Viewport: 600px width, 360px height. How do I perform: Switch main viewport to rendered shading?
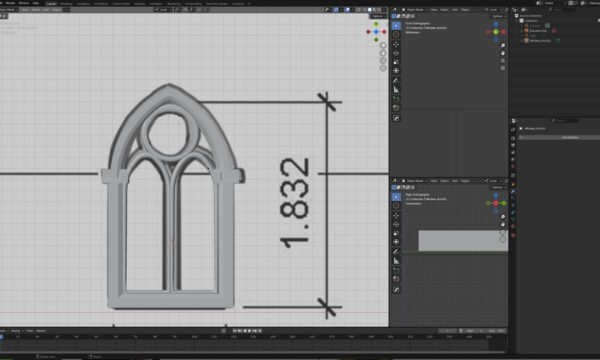click(x=380, y=10)
